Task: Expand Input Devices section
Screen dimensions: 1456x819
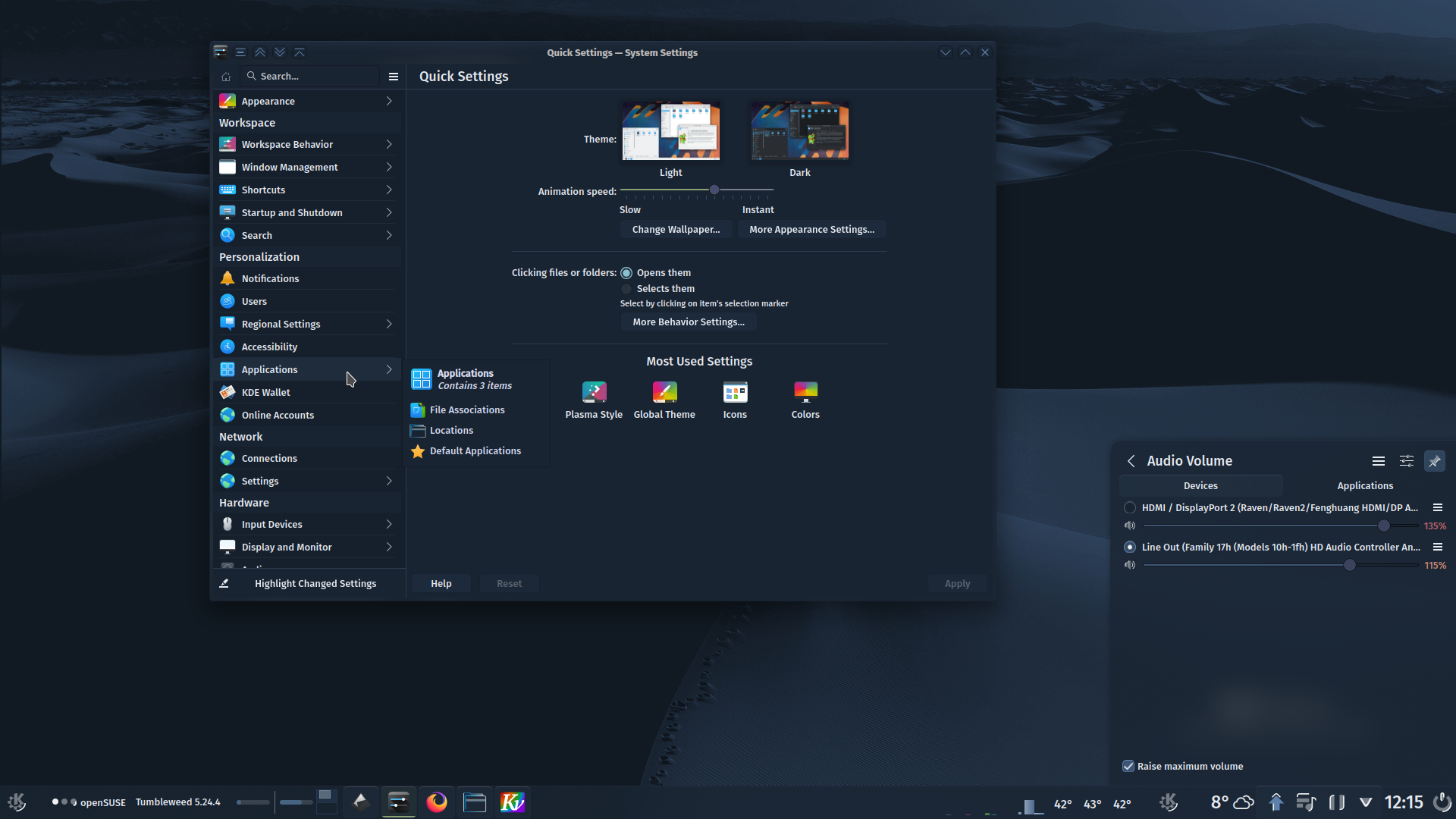Action: click(x=308, y=524)
